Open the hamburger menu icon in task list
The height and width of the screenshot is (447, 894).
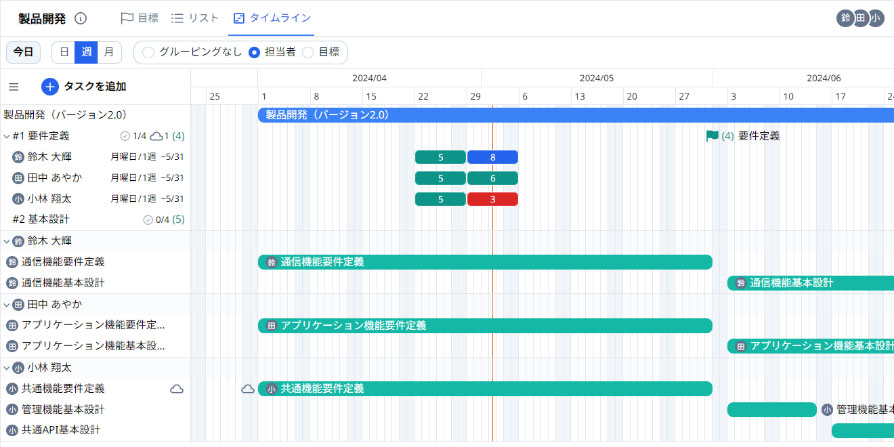pyautogui.click(x=14, y=87)
